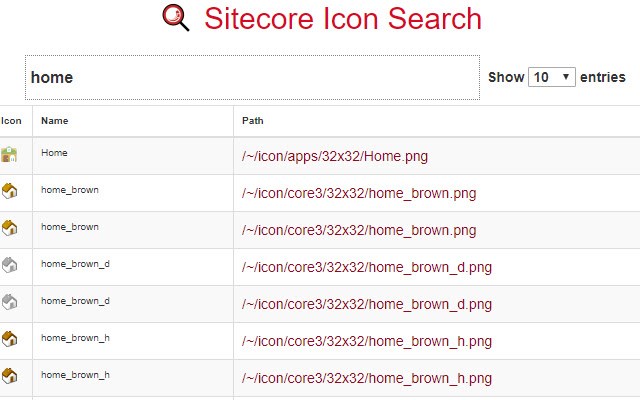Screen dimensions: 640x400
Task: Click the first home_brown_h name cell
Action: [x=75, y=337]
